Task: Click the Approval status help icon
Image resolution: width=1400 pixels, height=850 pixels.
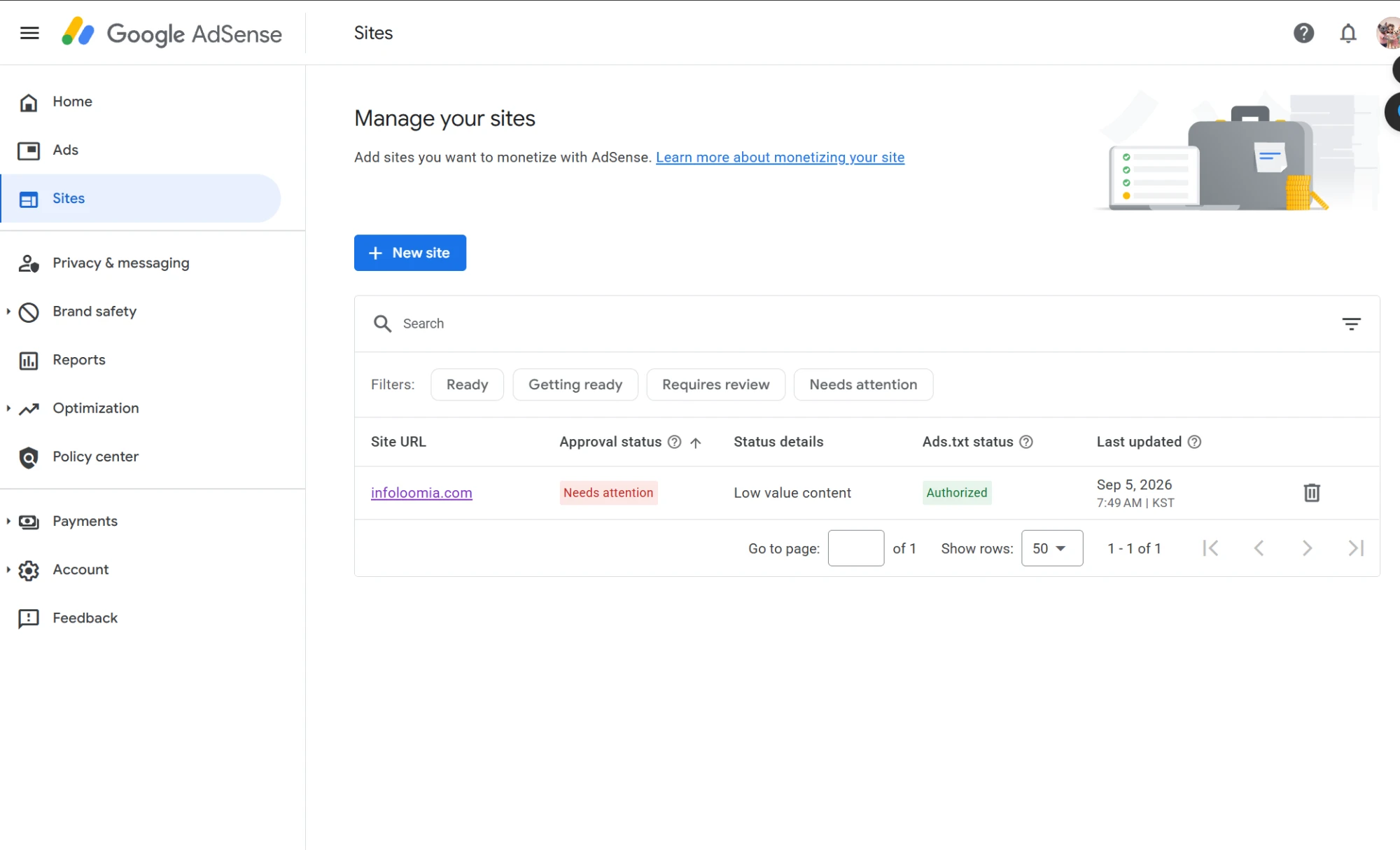Action: [674, 442]
